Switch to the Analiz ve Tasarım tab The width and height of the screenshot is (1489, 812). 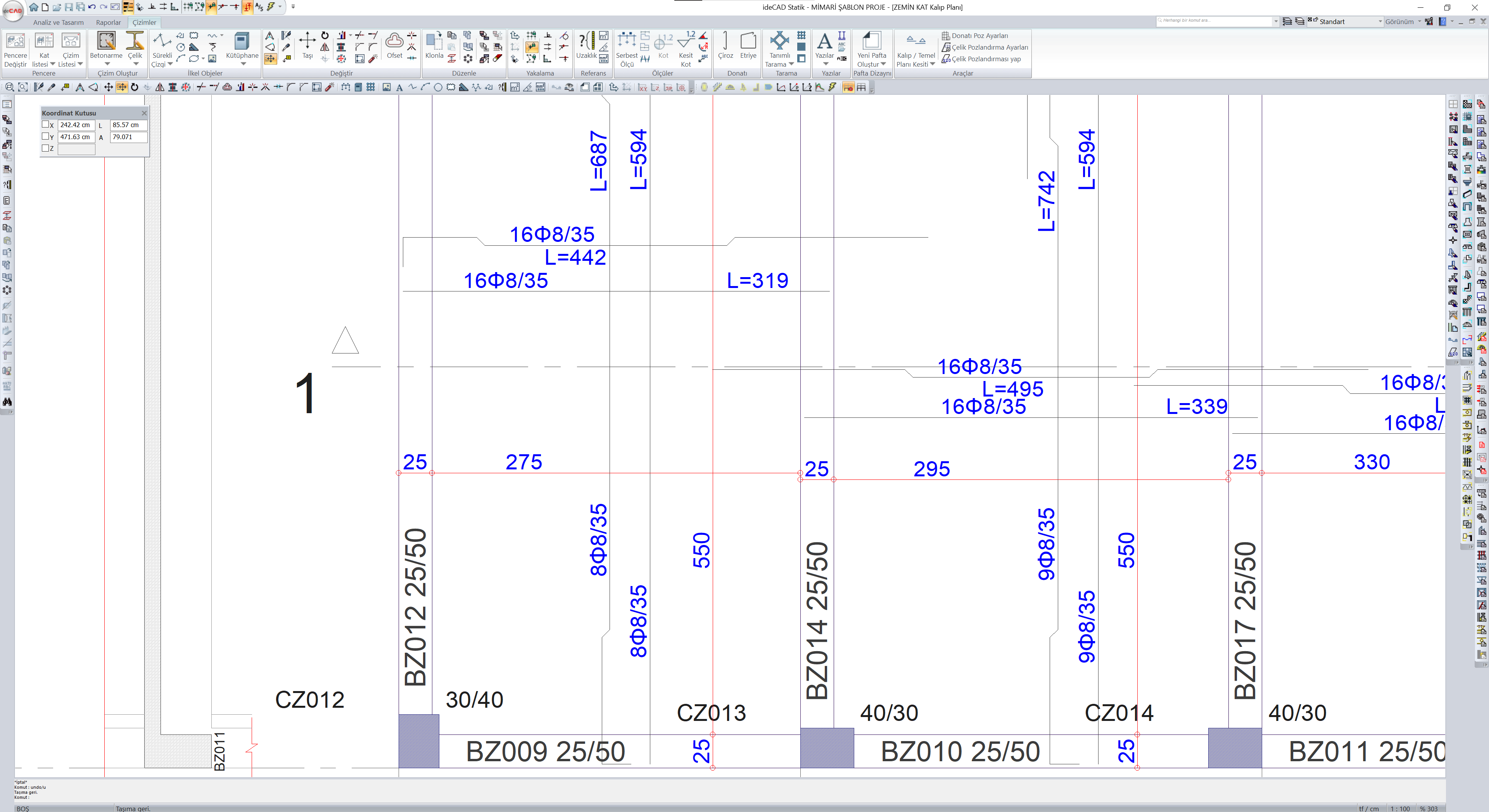tap(59, 22)
